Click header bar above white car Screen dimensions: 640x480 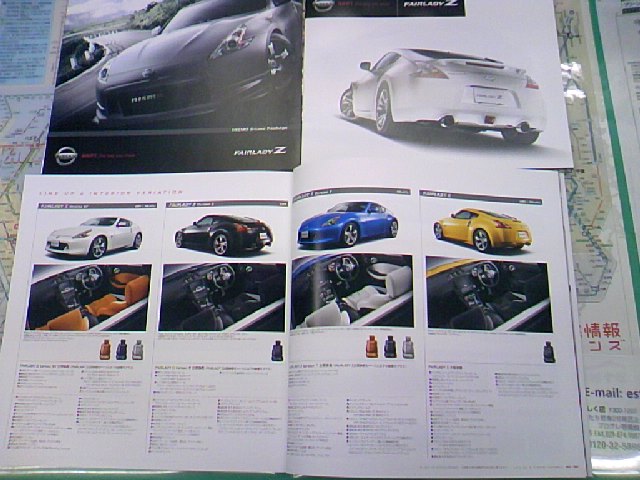pos(97,206)
